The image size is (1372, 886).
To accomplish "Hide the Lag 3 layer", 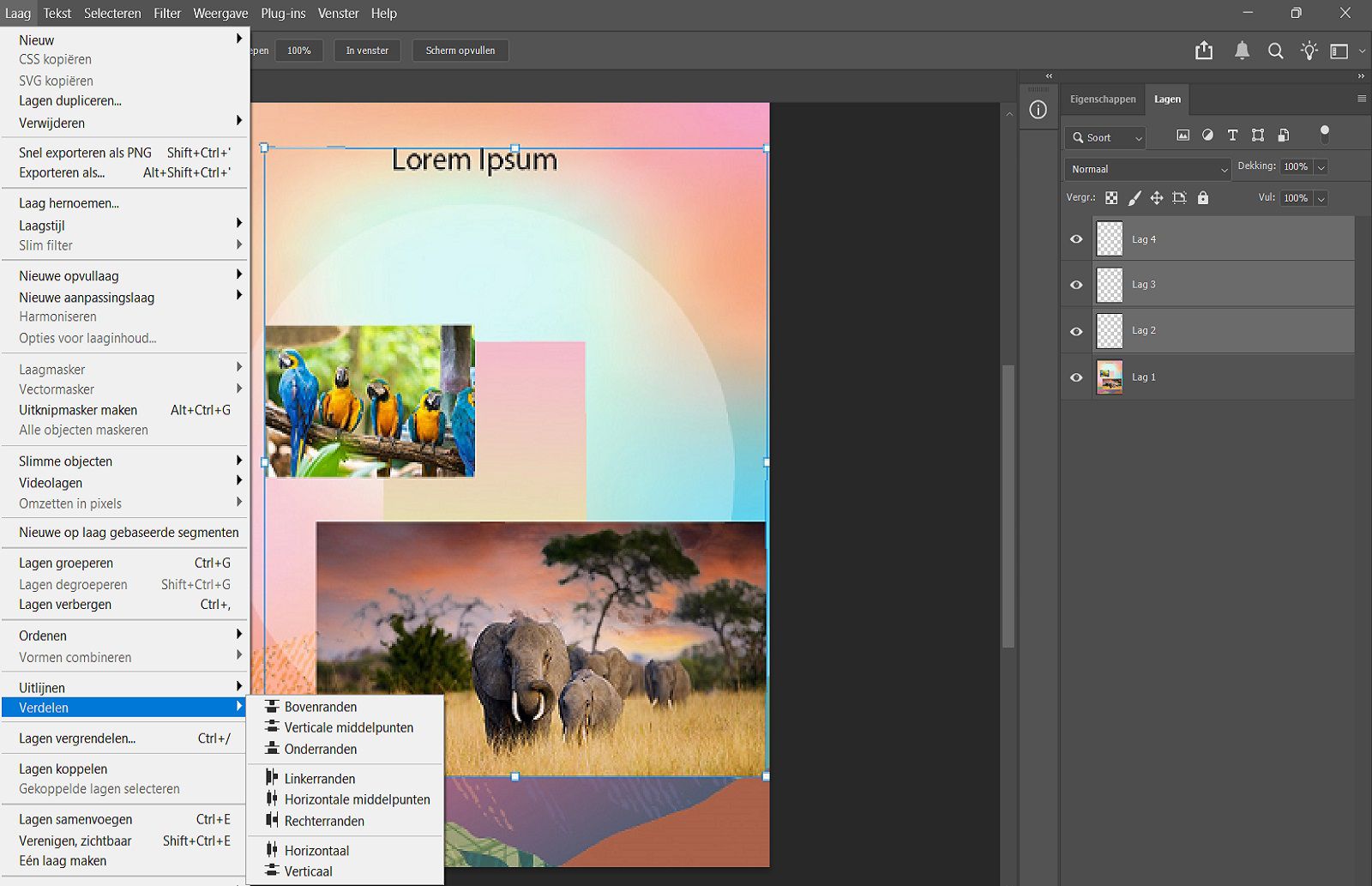I will 1076,284.
